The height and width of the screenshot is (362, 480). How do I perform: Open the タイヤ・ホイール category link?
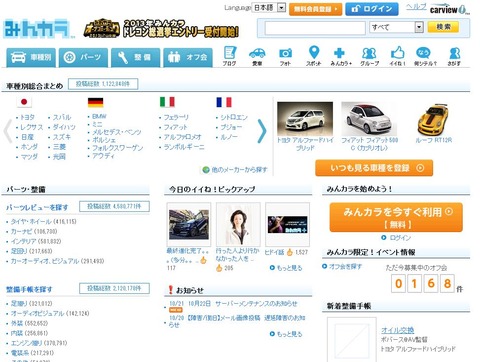31,221
